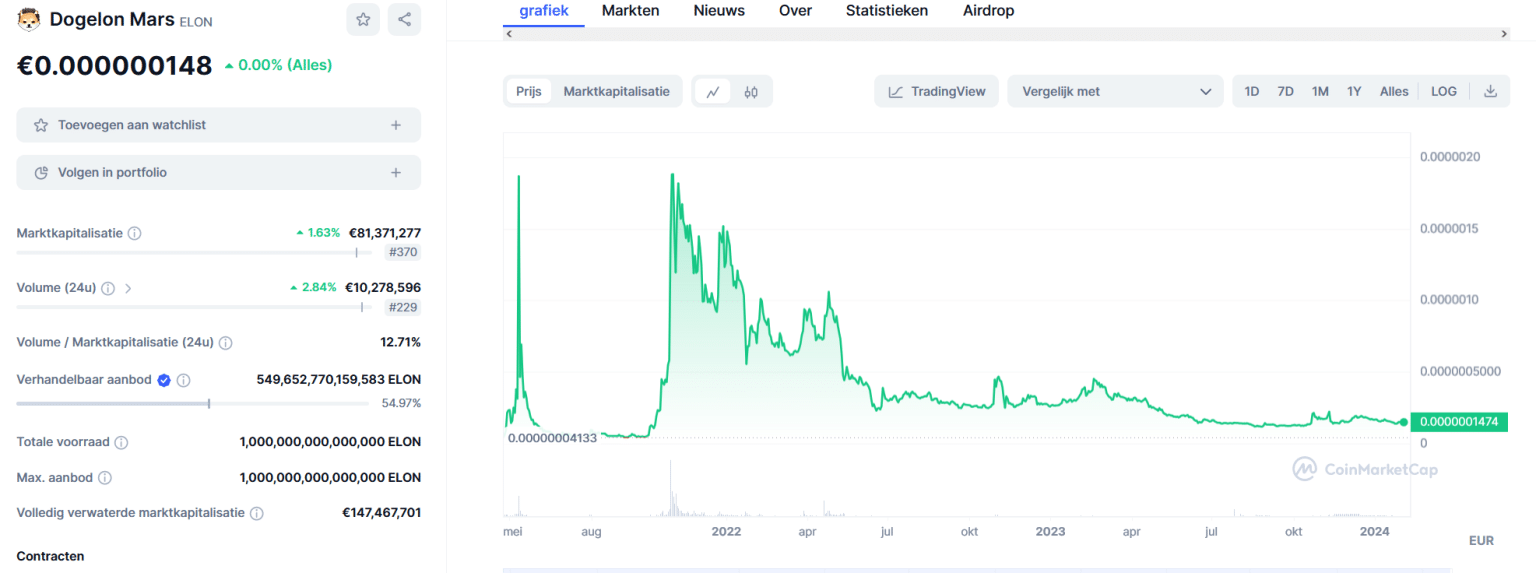
Task: Open the Vergelijk met dropdown
Action: point(1115,91)
